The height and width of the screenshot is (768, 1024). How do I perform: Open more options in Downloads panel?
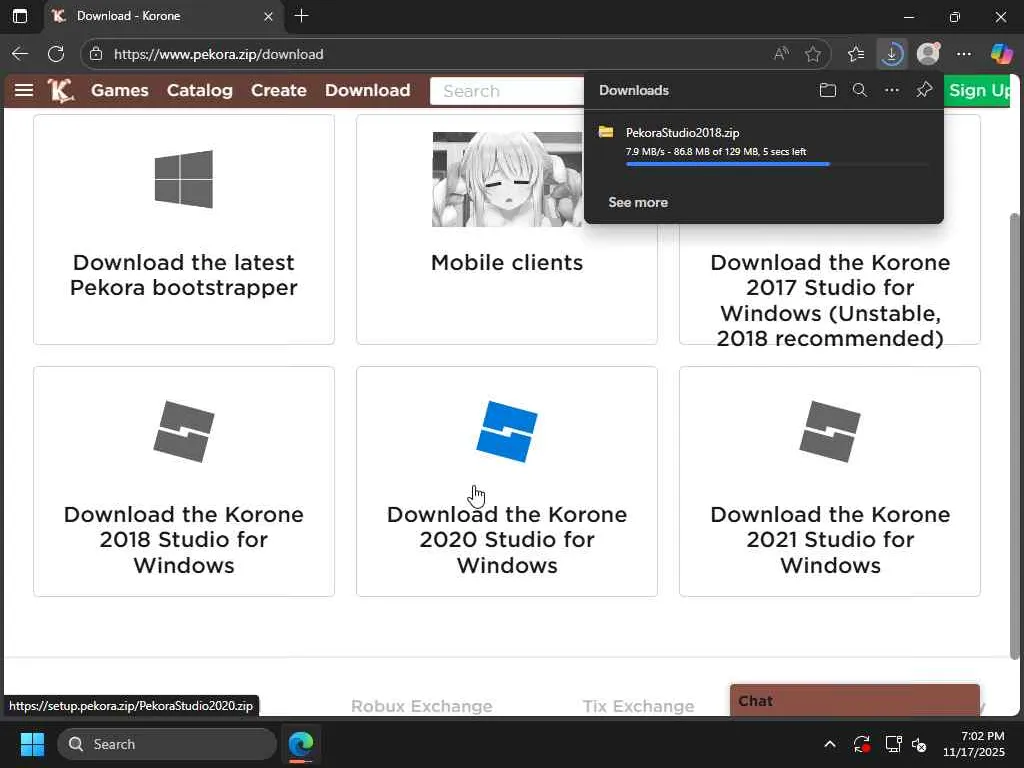pos(891,90)
